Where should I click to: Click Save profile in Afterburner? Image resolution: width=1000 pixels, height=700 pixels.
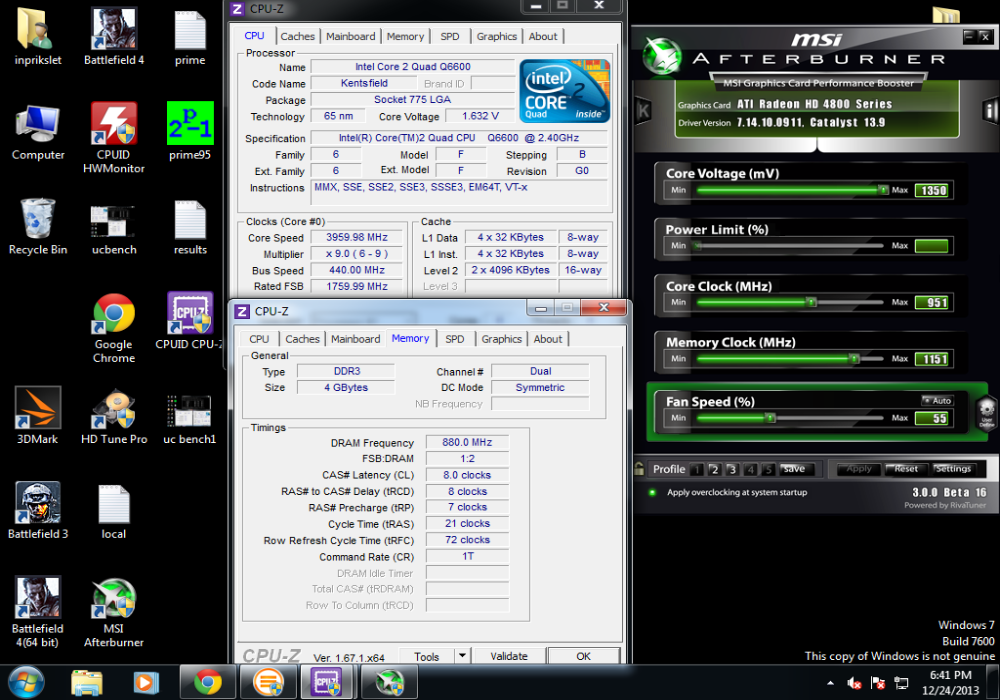[794, 469]
